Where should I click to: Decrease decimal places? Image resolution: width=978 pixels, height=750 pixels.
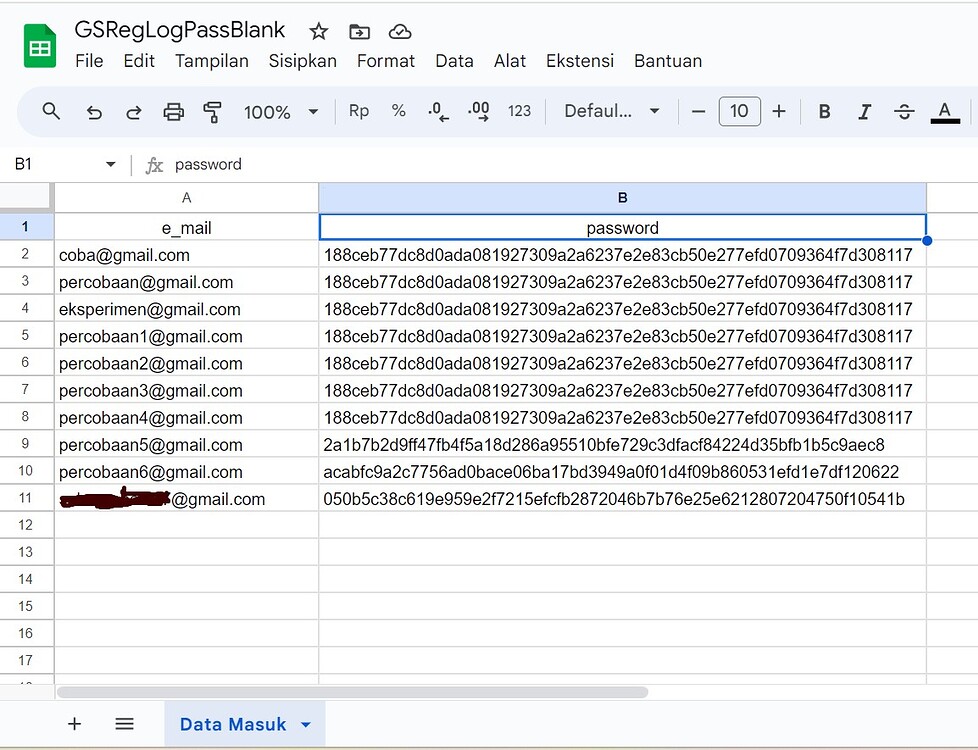tap(437, 111)
